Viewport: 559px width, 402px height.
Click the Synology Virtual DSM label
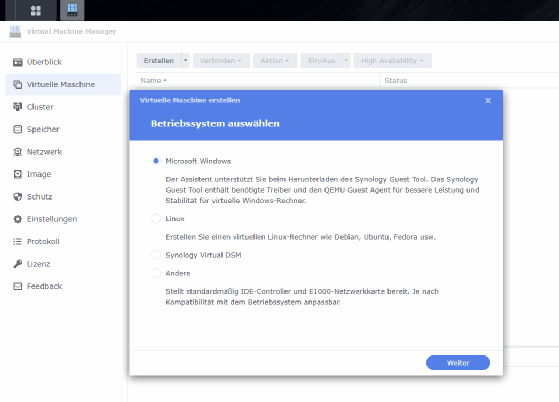tap(204, 255)
